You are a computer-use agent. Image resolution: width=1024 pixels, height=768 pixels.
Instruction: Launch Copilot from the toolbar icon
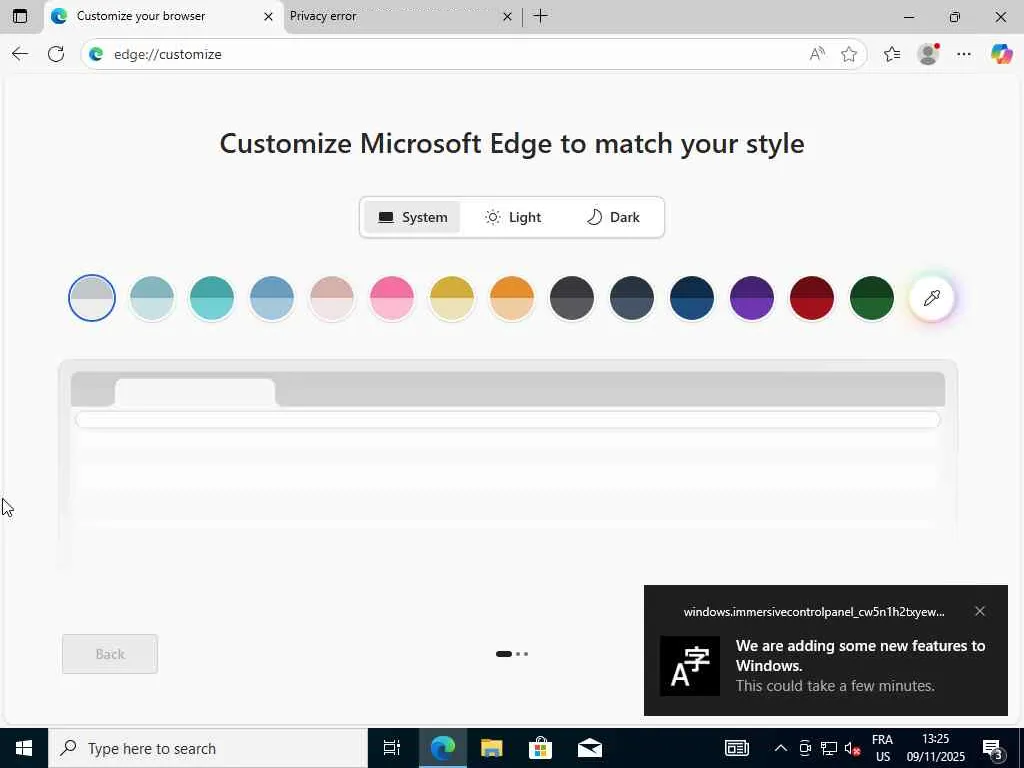click(x=1001, y=54)
